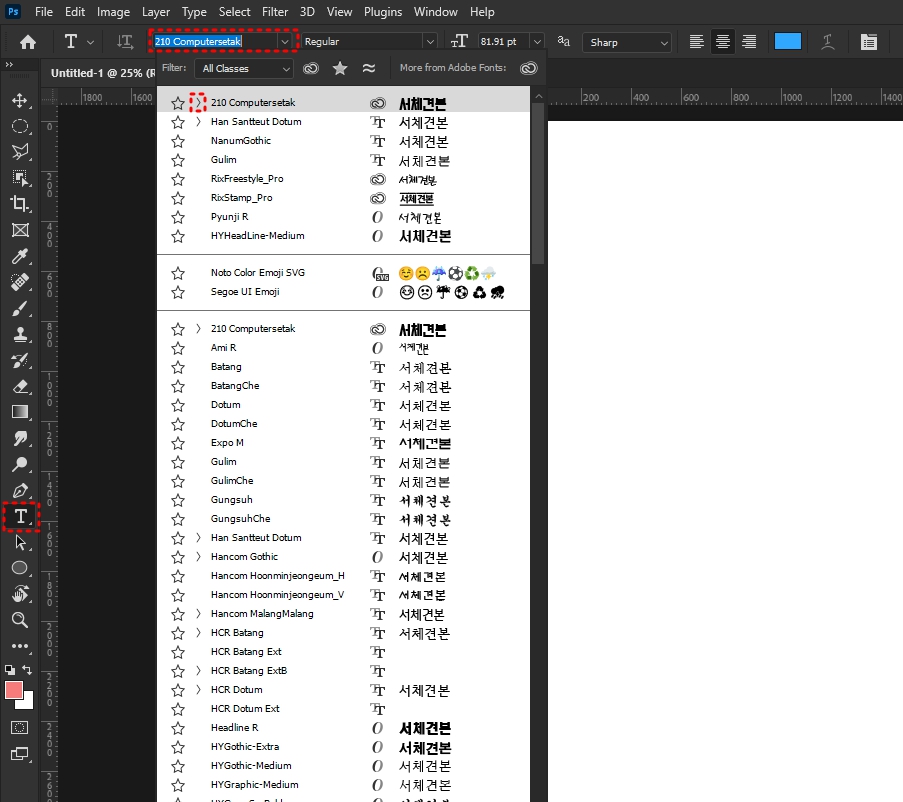The image size is (903, 802).
Task: Select the Eraser tool
Action: tap(20, 386)
